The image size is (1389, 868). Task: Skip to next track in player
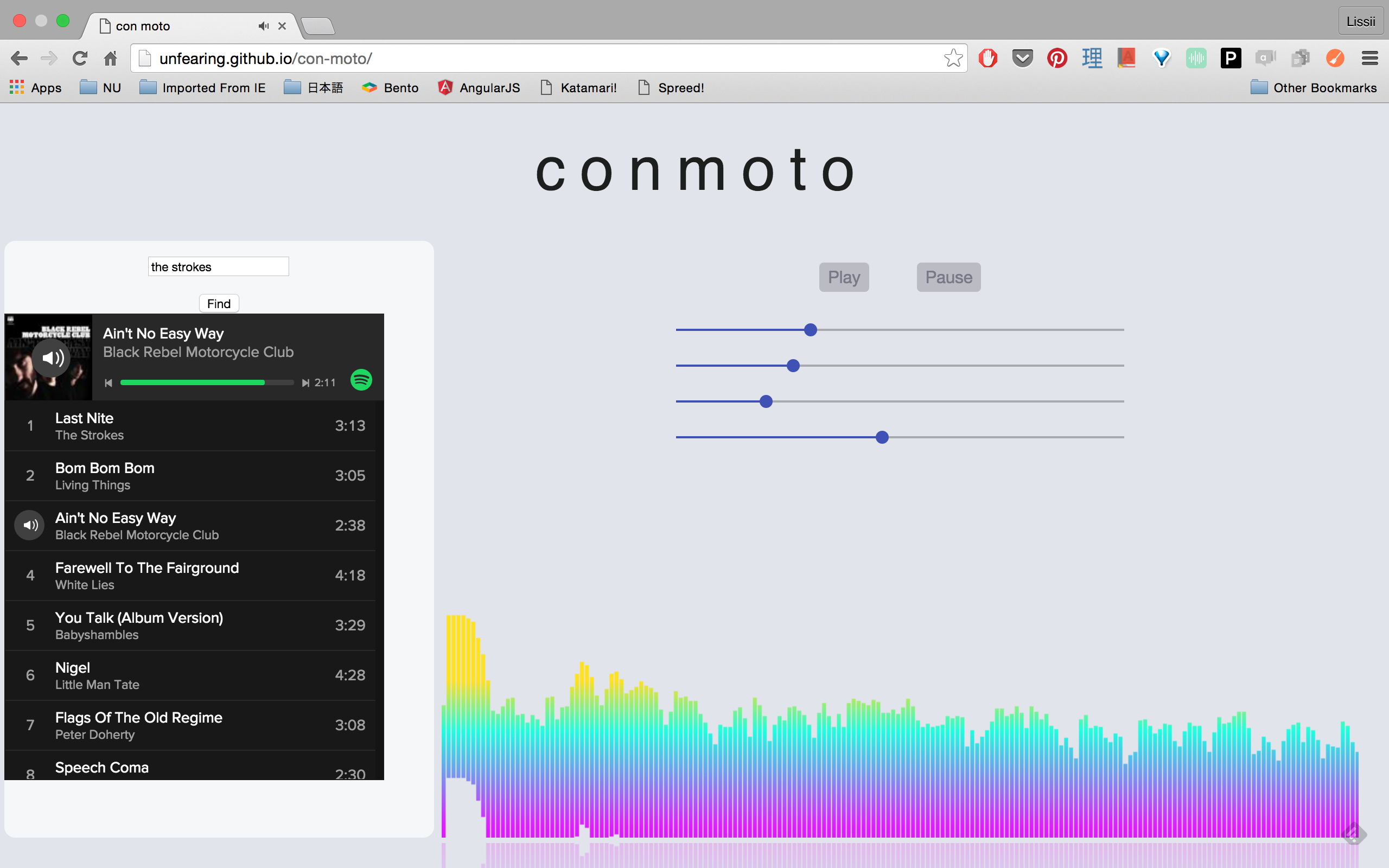point(305,383)
